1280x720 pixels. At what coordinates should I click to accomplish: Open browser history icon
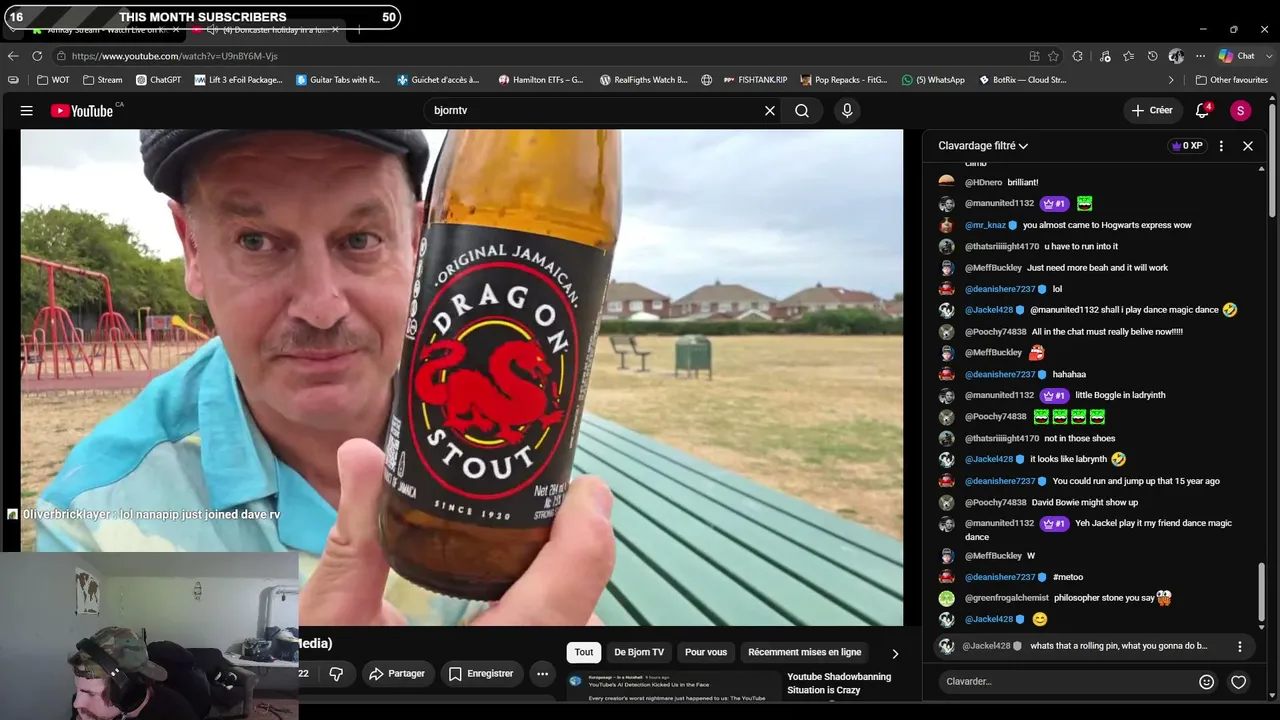[x=1152, y=56]
